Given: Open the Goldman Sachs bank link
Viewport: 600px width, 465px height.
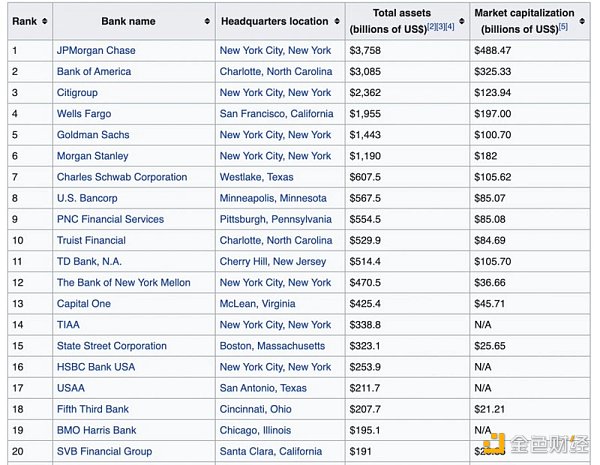Looking at the screenshot, I should pos(94,135).
